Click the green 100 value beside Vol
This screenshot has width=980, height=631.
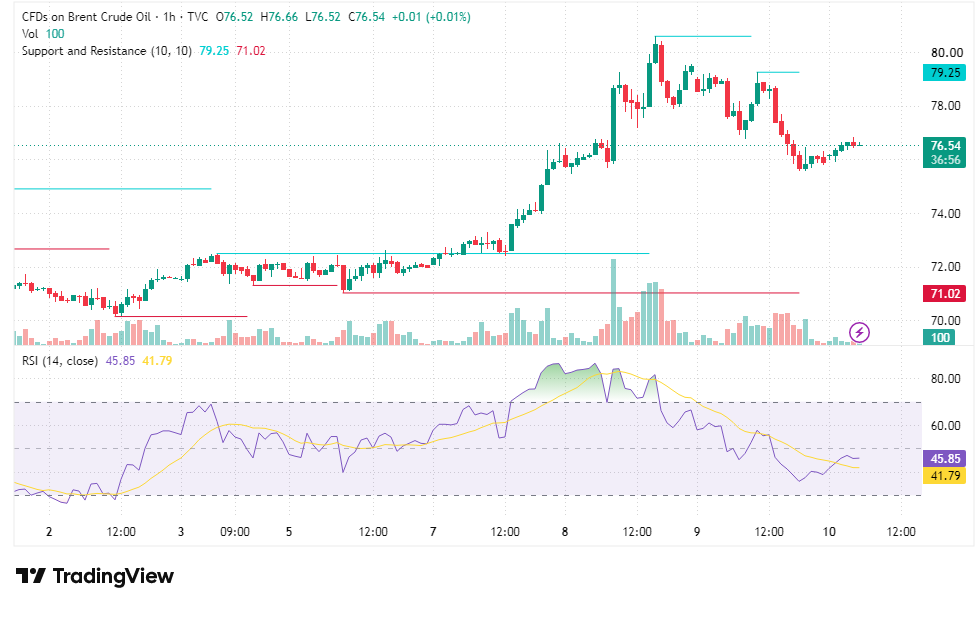(x=55, y=34)
